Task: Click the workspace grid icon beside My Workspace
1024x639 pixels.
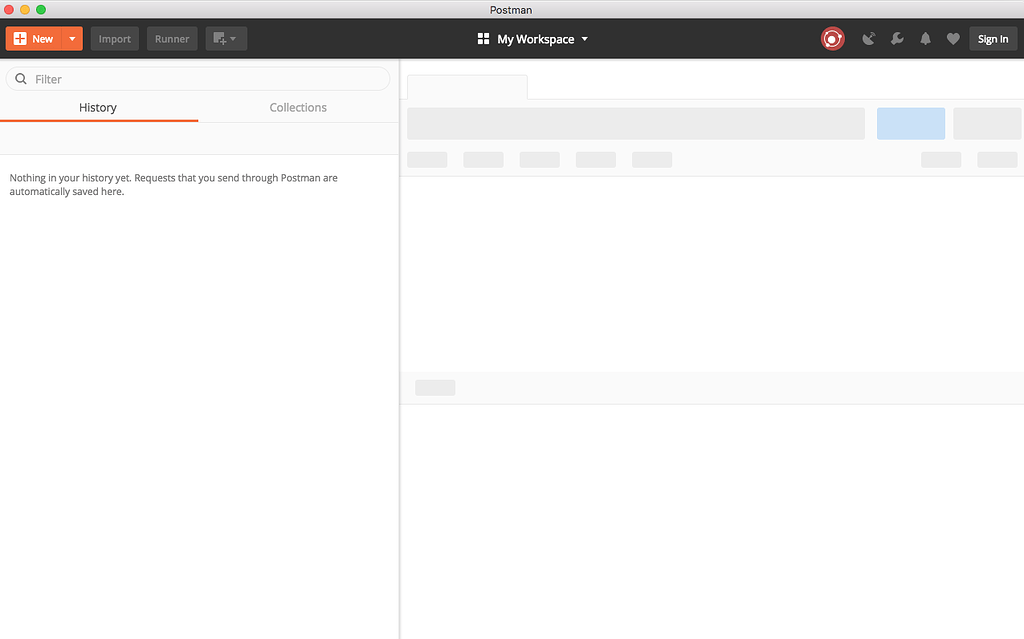Action: (x=483, y=38)
